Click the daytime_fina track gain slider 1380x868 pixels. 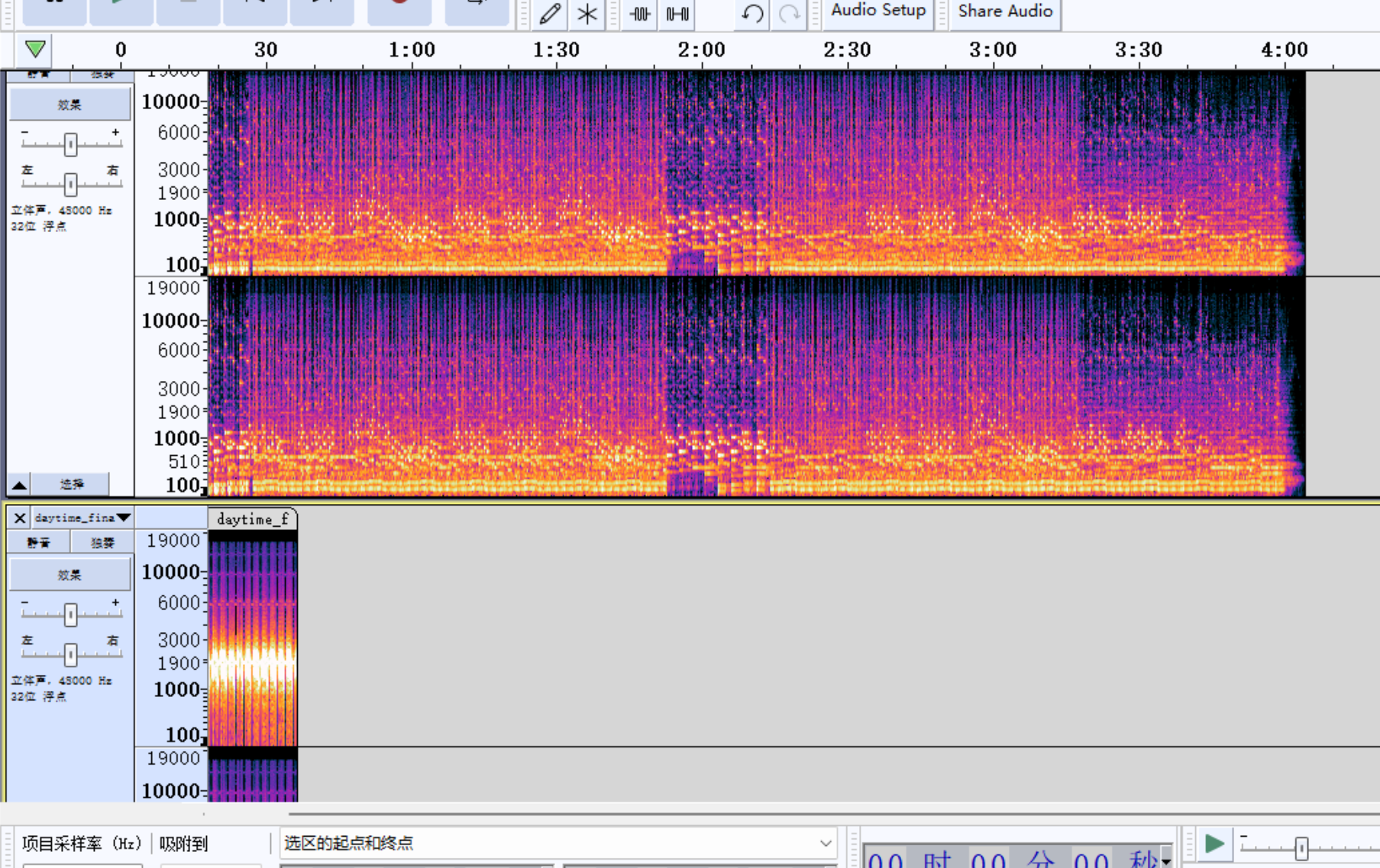point(70,614)
